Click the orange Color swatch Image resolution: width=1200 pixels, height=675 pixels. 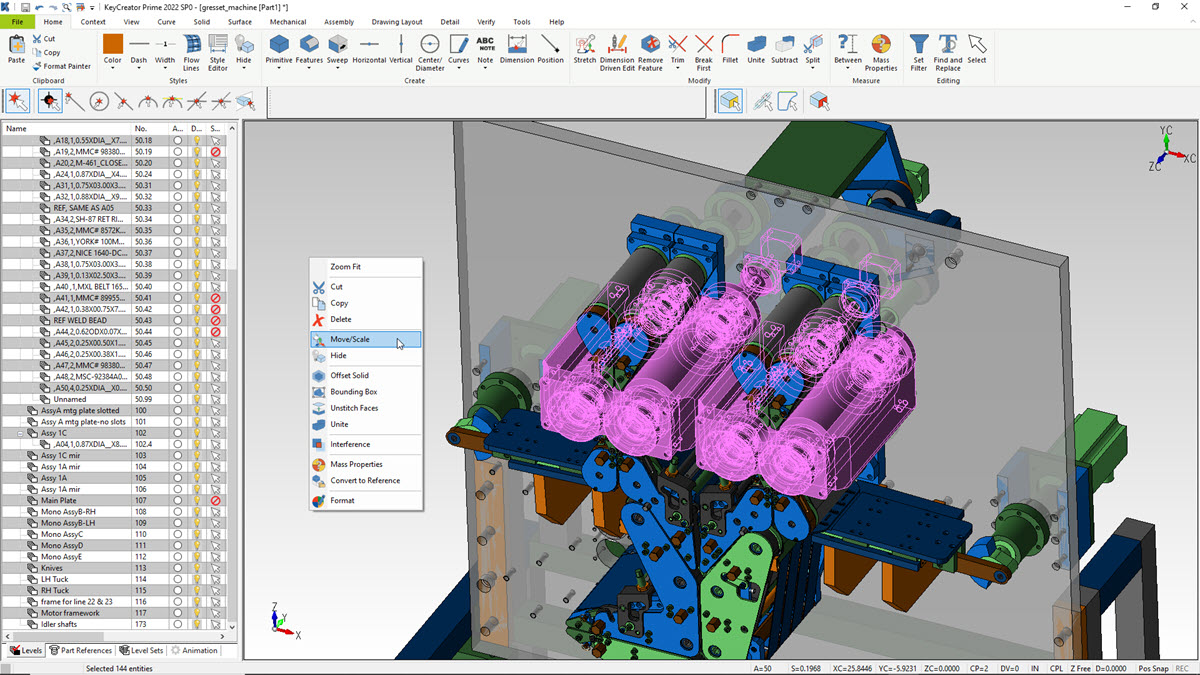112,43
